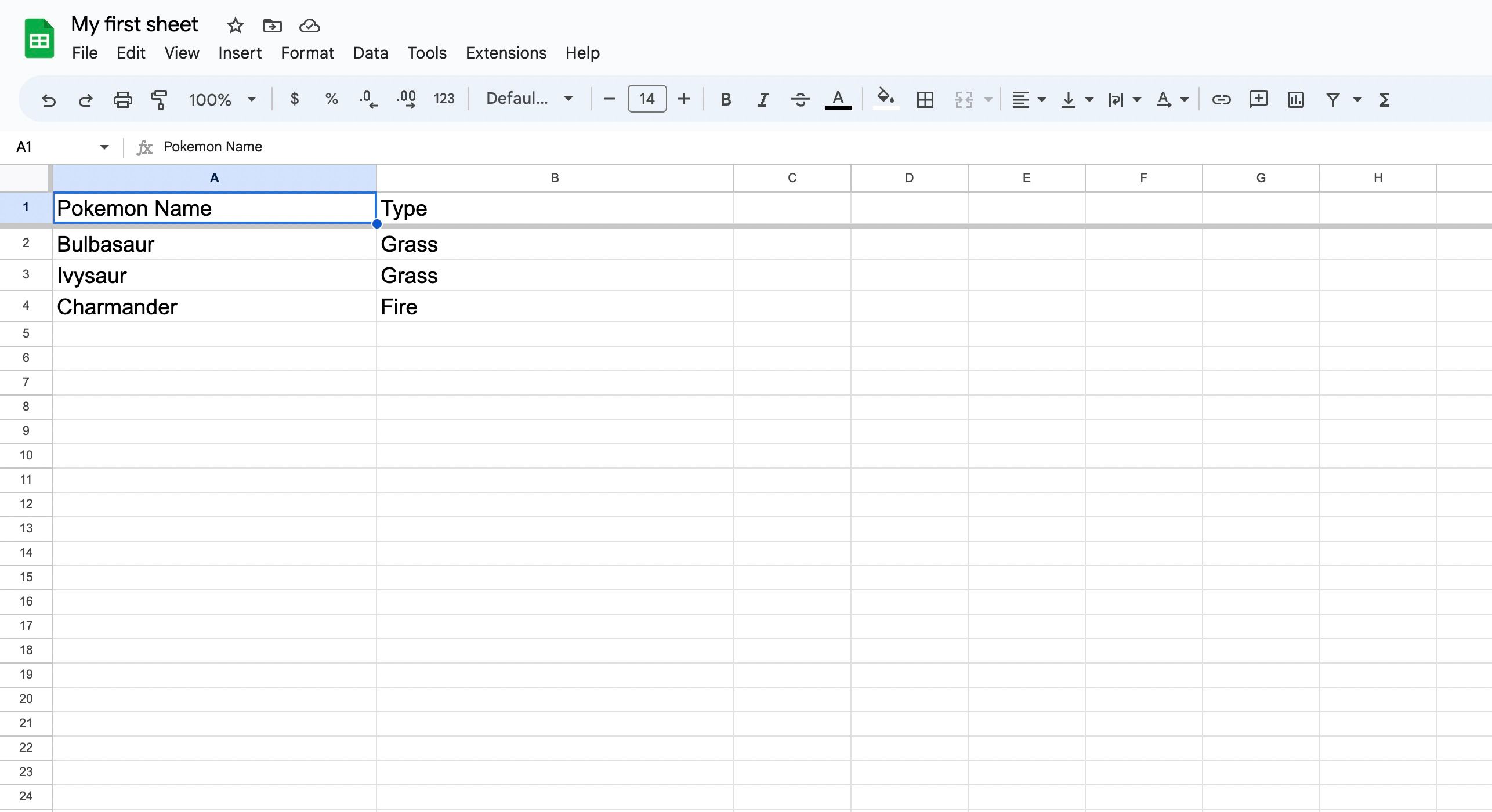Open the File menu
The height and width of the screenshot is (812, 1492).
[85, 53]
